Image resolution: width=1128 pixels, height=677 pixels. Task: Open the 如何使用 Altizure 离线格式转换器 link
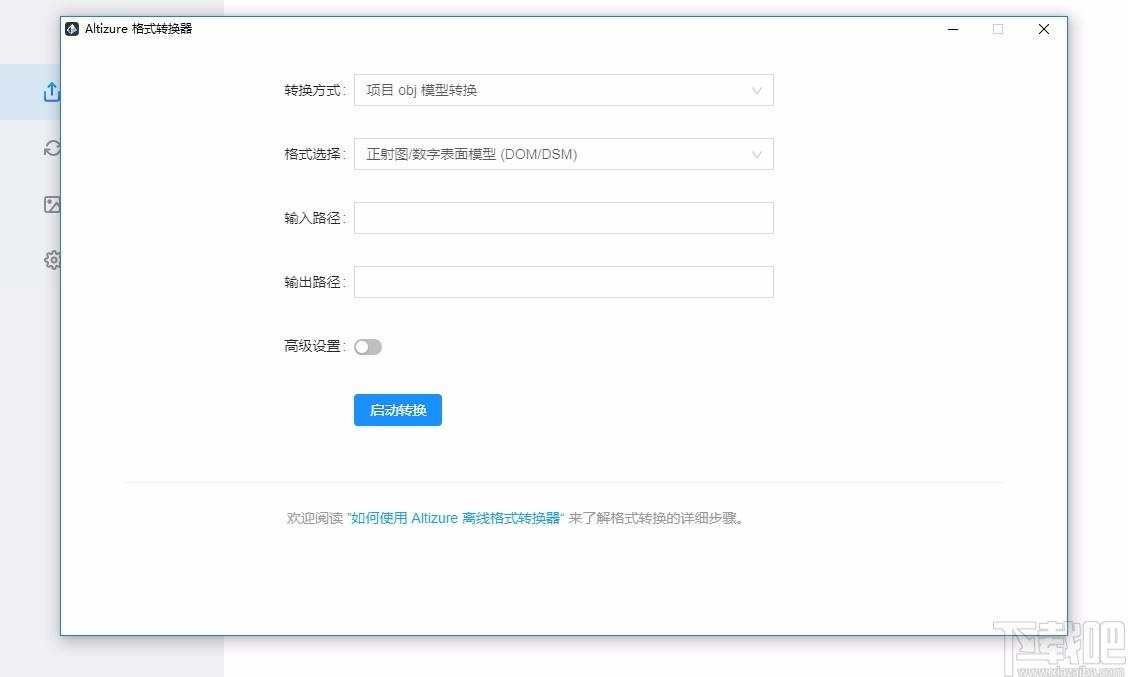(455, 518)
